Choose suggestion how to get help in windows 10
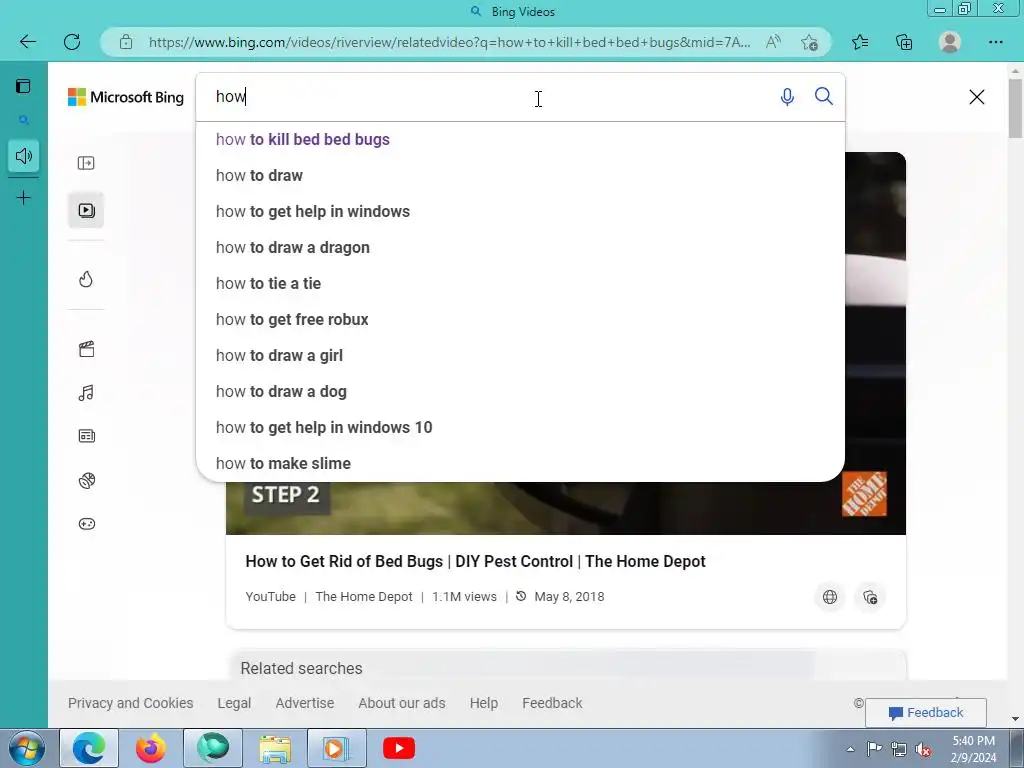Viewport: 1024px width, 768px height. pos(520,427)
